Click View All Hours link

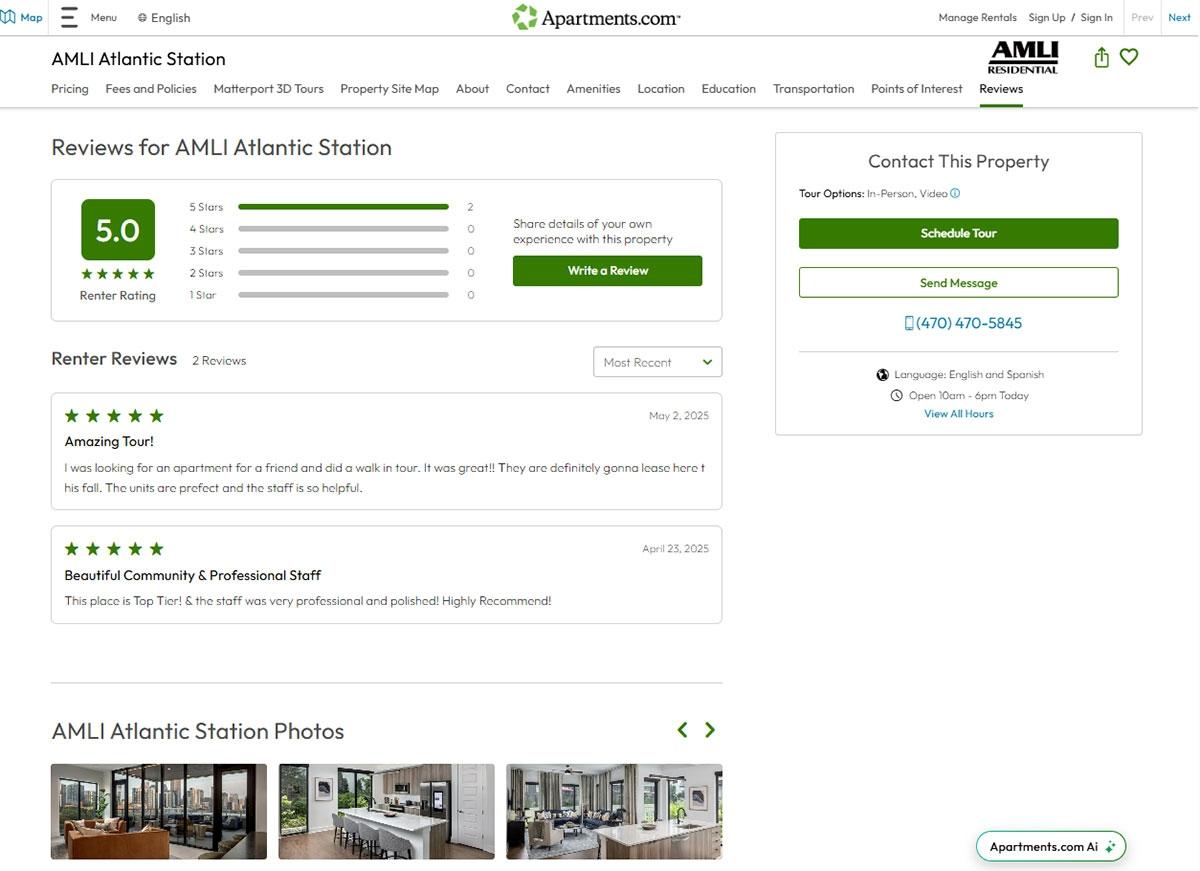(x=959, y=414)
